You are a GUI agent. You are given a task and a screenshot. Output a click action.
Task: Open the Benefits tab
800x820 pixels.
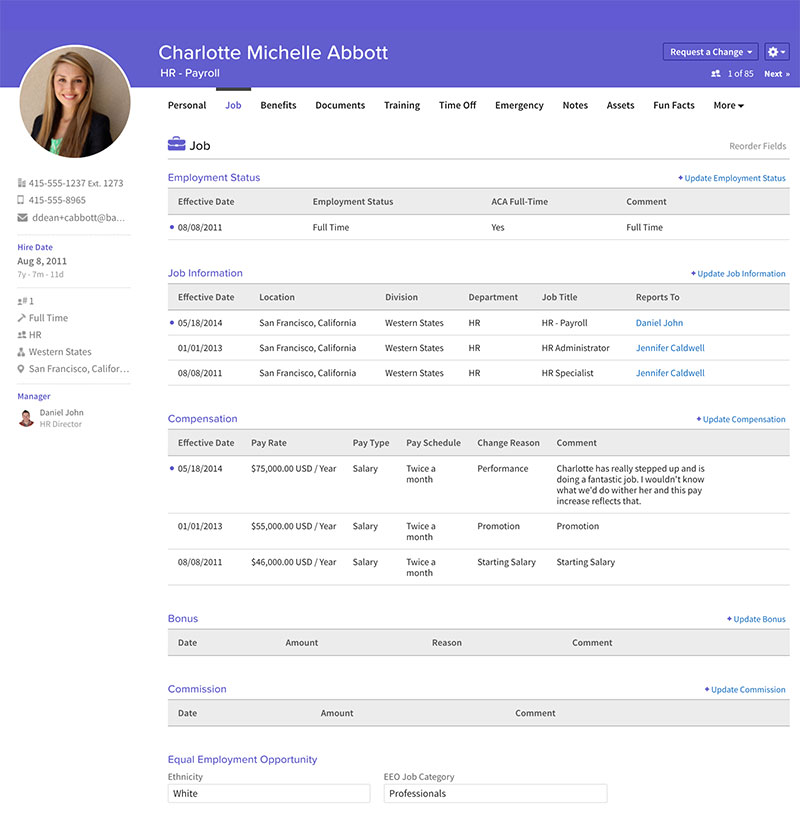[x=278, y=105]
